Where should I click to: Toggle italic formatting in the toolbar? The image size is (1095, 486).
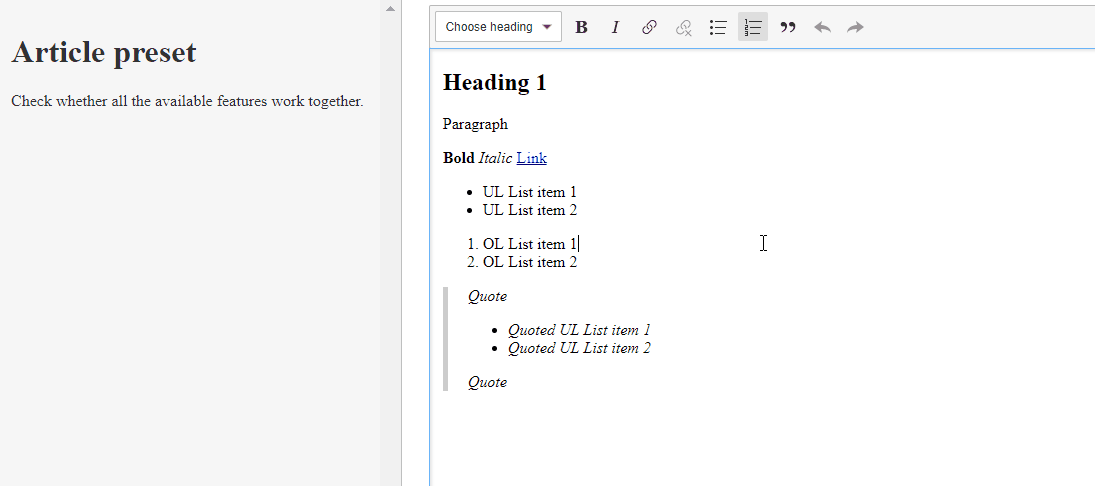point(615,27)
